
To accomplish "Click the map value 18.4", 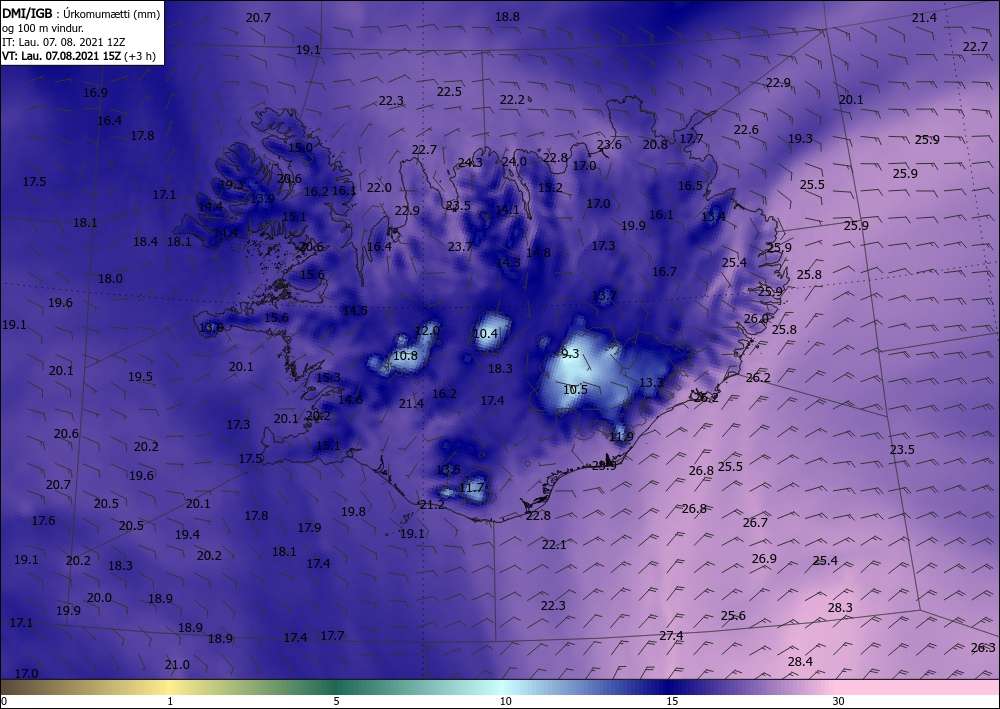I will tap(145, 242).
